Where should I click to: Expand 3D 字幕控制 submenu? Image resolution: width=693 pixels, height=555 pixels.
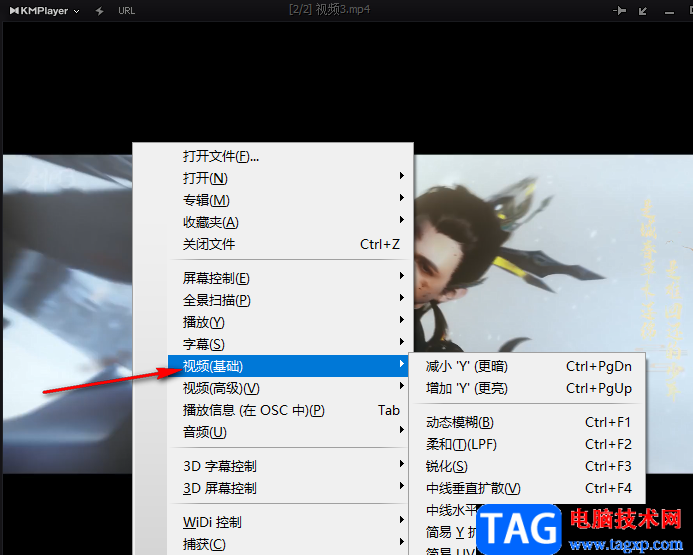pyautogui.click(x=290, y=467)
